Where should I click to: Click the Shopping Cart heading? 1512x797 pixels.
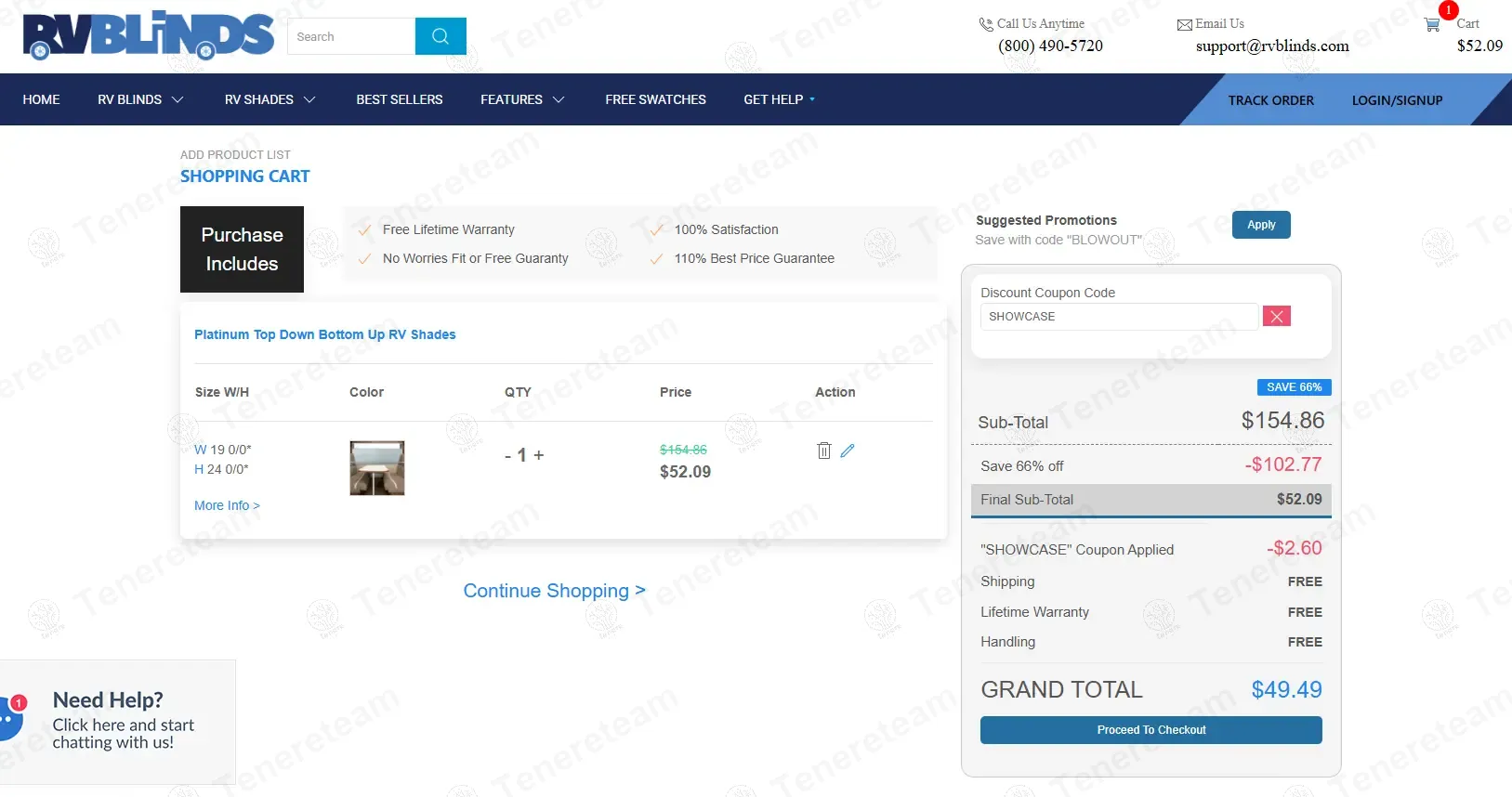click(245, 176)
